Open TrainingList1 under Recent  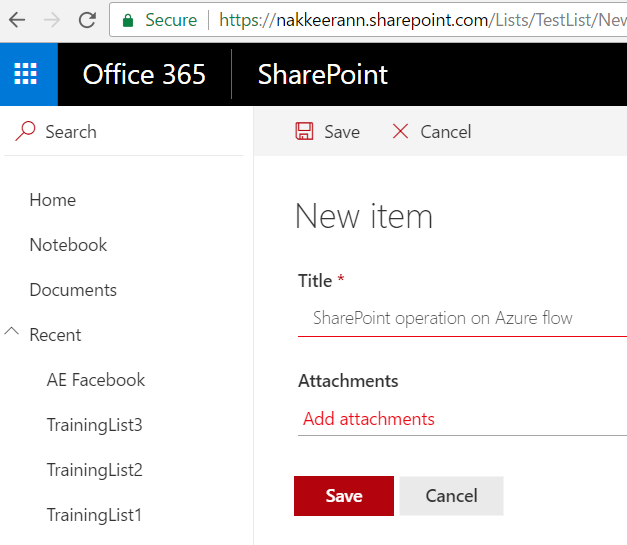[x=94, y=515]
